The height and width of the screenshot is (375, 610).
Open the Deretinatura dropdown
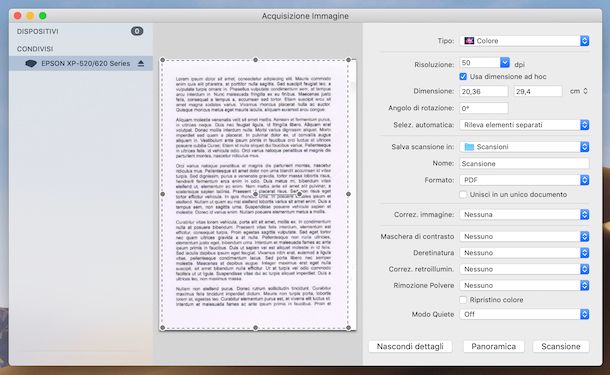point(524,253)
